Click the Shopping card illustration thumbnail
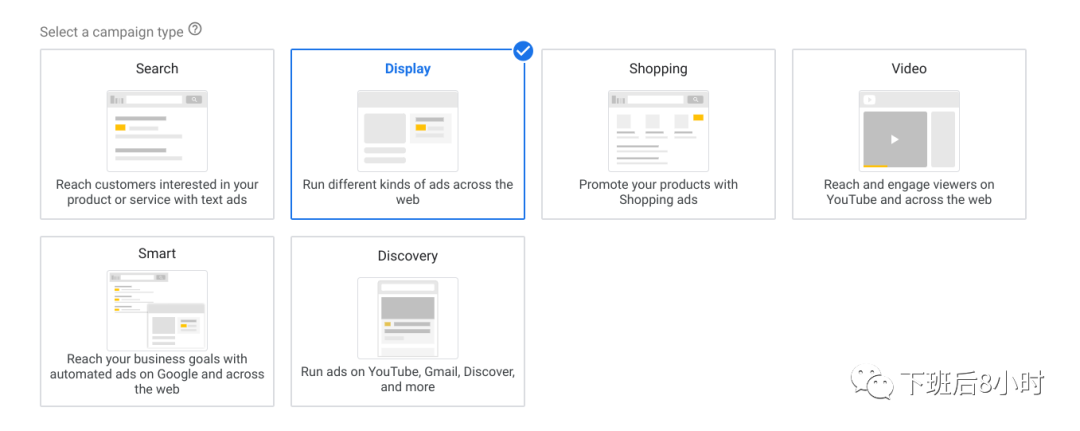 658,131
